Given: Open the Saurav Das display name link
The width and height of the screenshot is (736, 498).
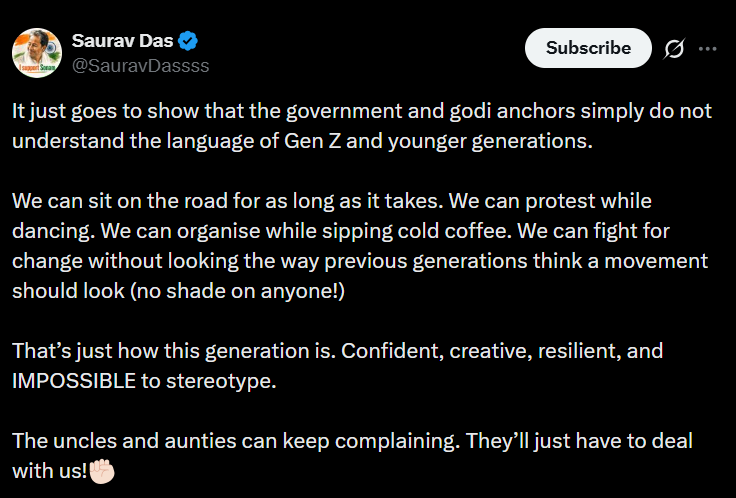Looking at the screenshot, I should (x=123, y=41).
